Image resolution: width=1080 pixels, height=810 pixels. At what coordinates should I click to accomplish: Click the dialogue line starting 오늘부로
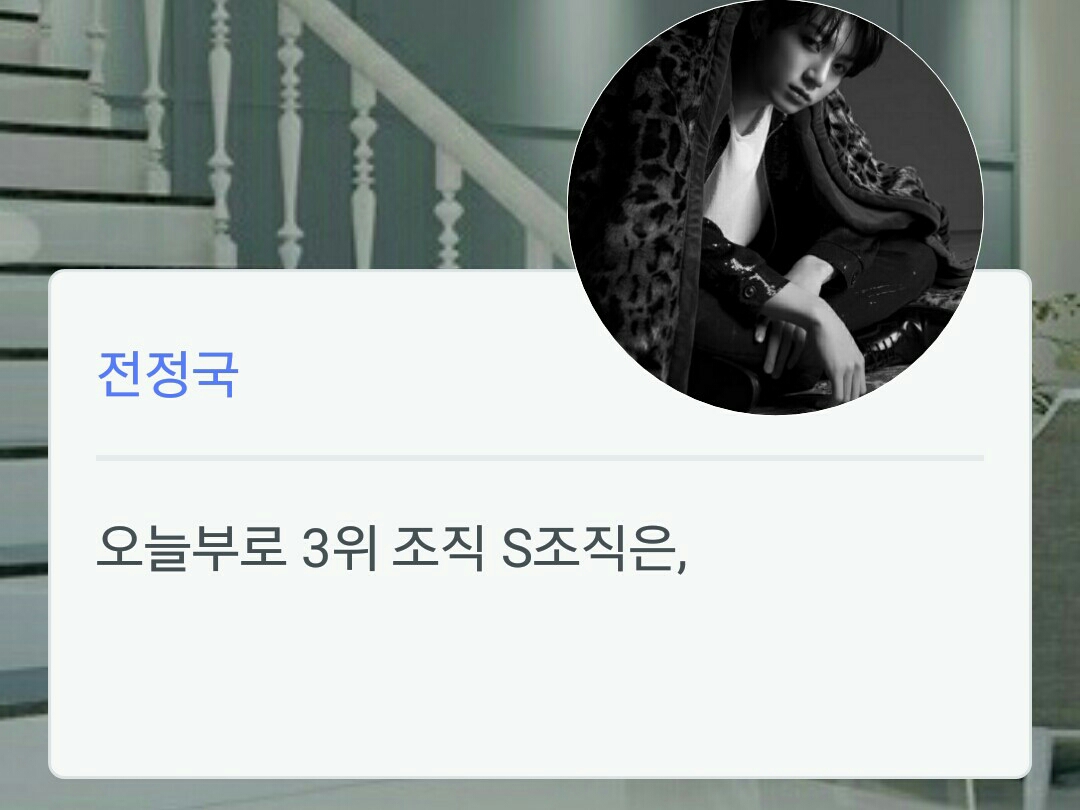(391, 549)
